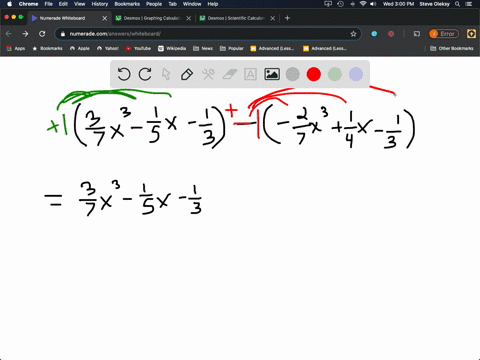
Task: Click the numerade.com address bar
Action: [208, 34]
